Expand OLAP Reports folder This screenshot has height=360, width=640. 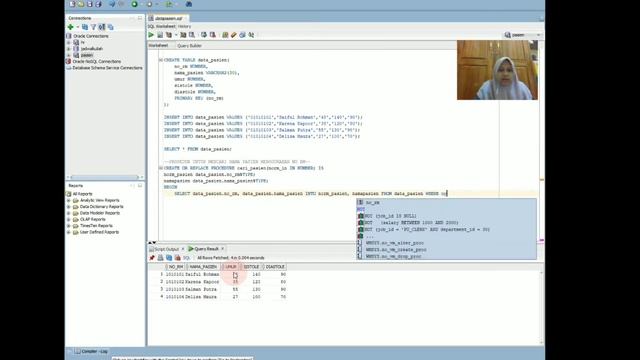(69, 220)
